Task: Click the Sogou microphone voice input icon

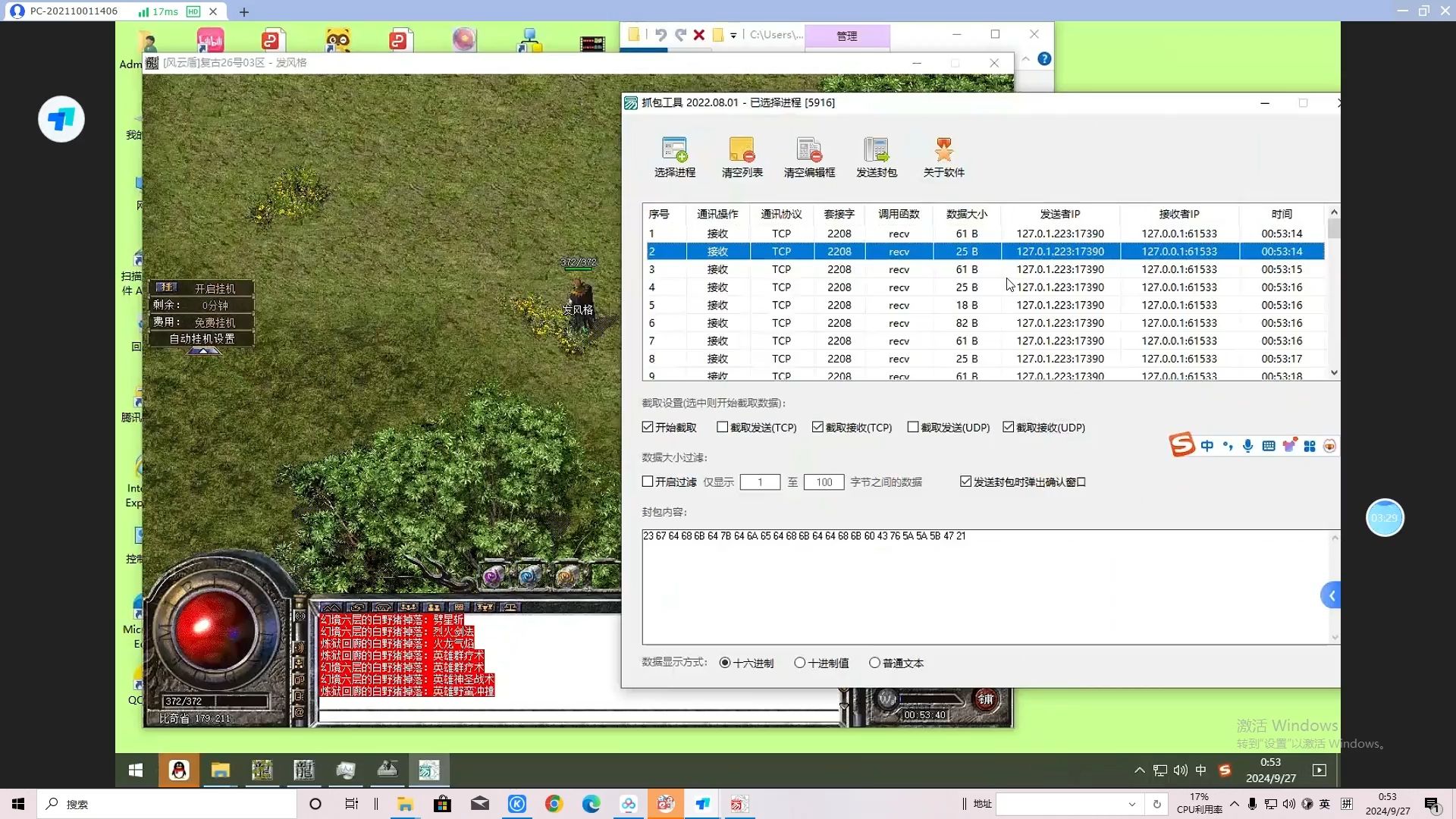Action: tap(1247, 446)
